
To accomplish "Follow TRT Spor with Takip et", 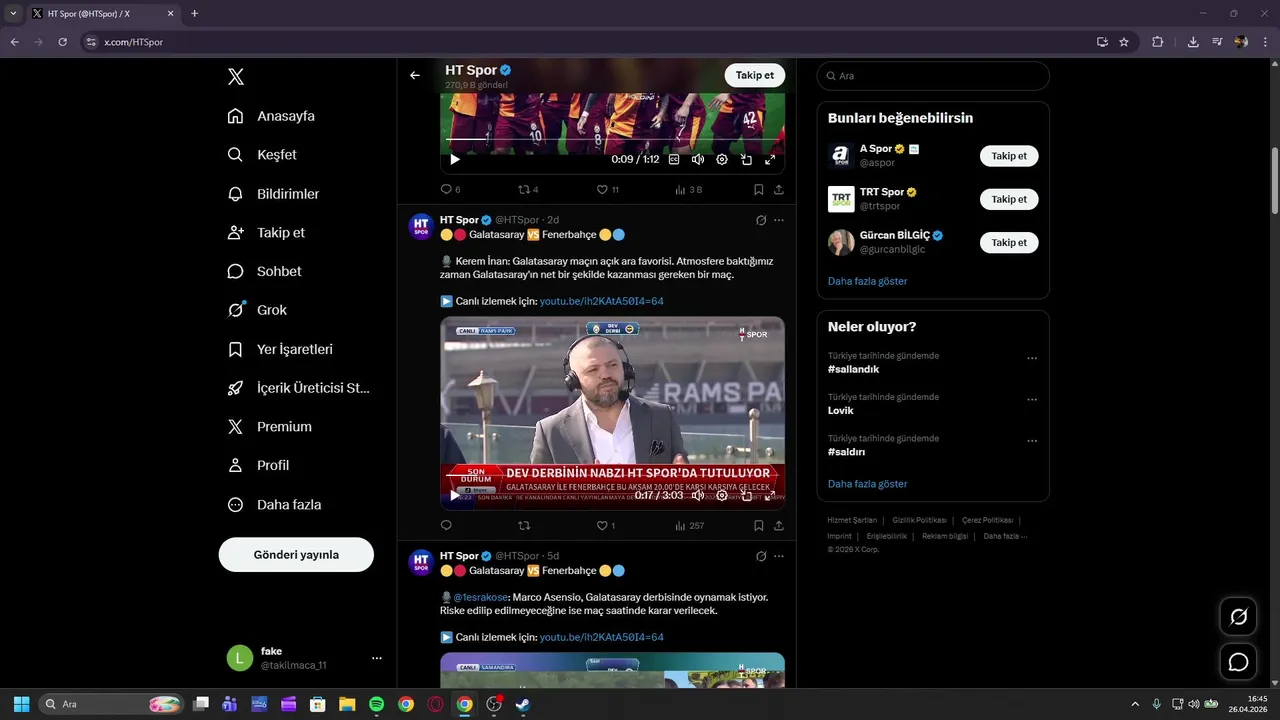I will [x=1009, y=199].
